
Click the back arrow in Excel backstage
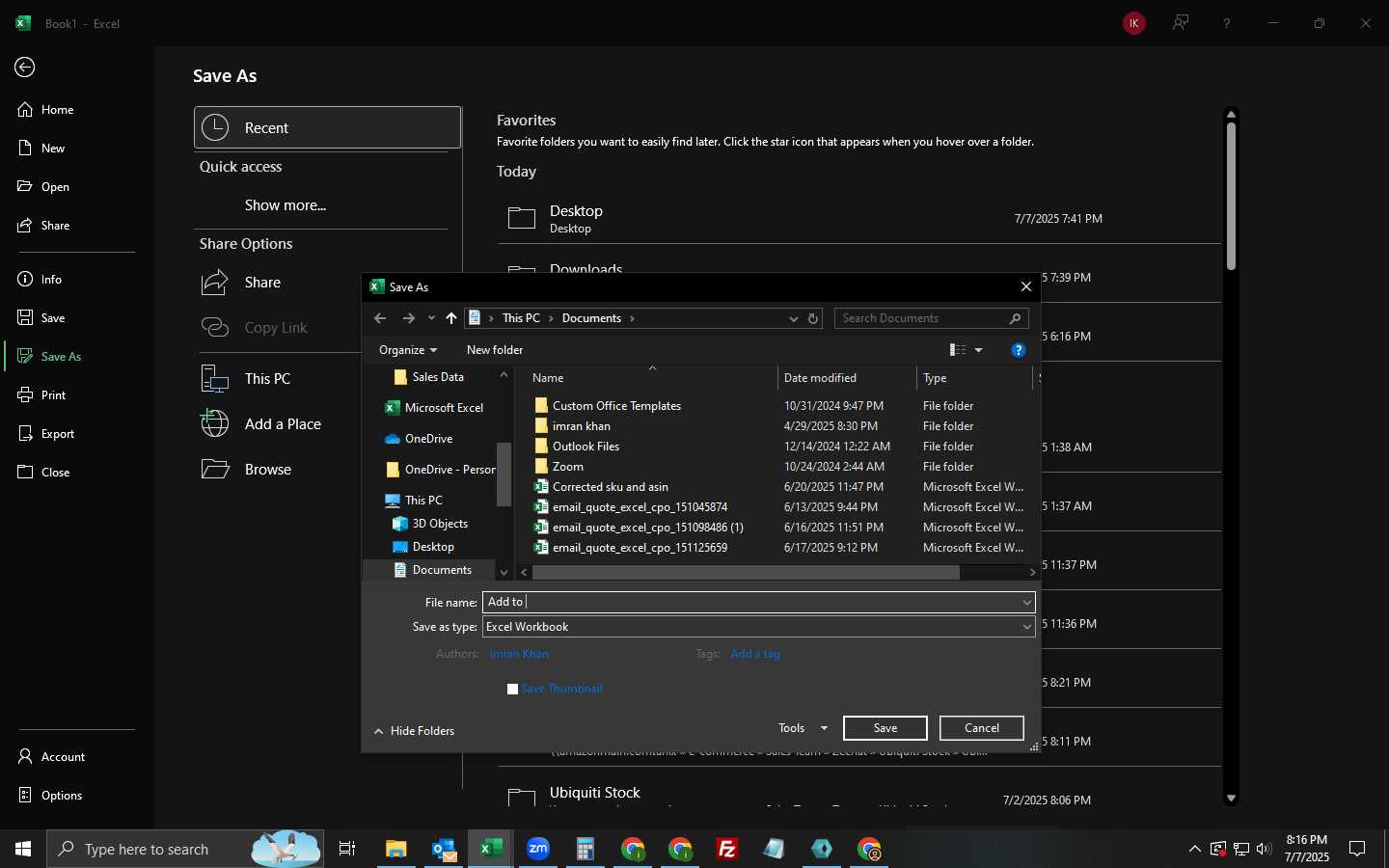point(25,67)
